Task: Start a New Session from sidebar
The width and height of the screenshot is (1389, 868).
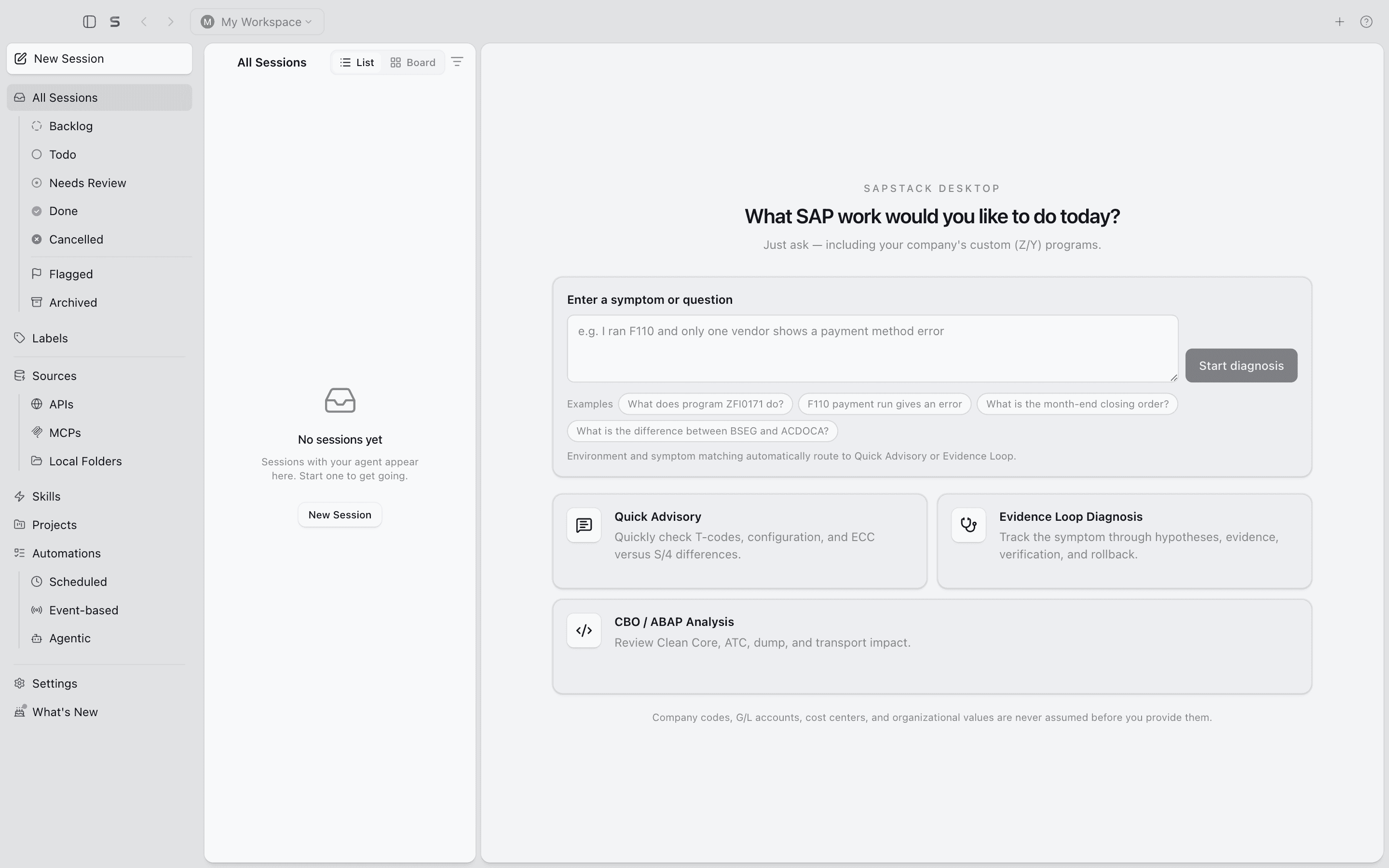Action: click(99, 58)
